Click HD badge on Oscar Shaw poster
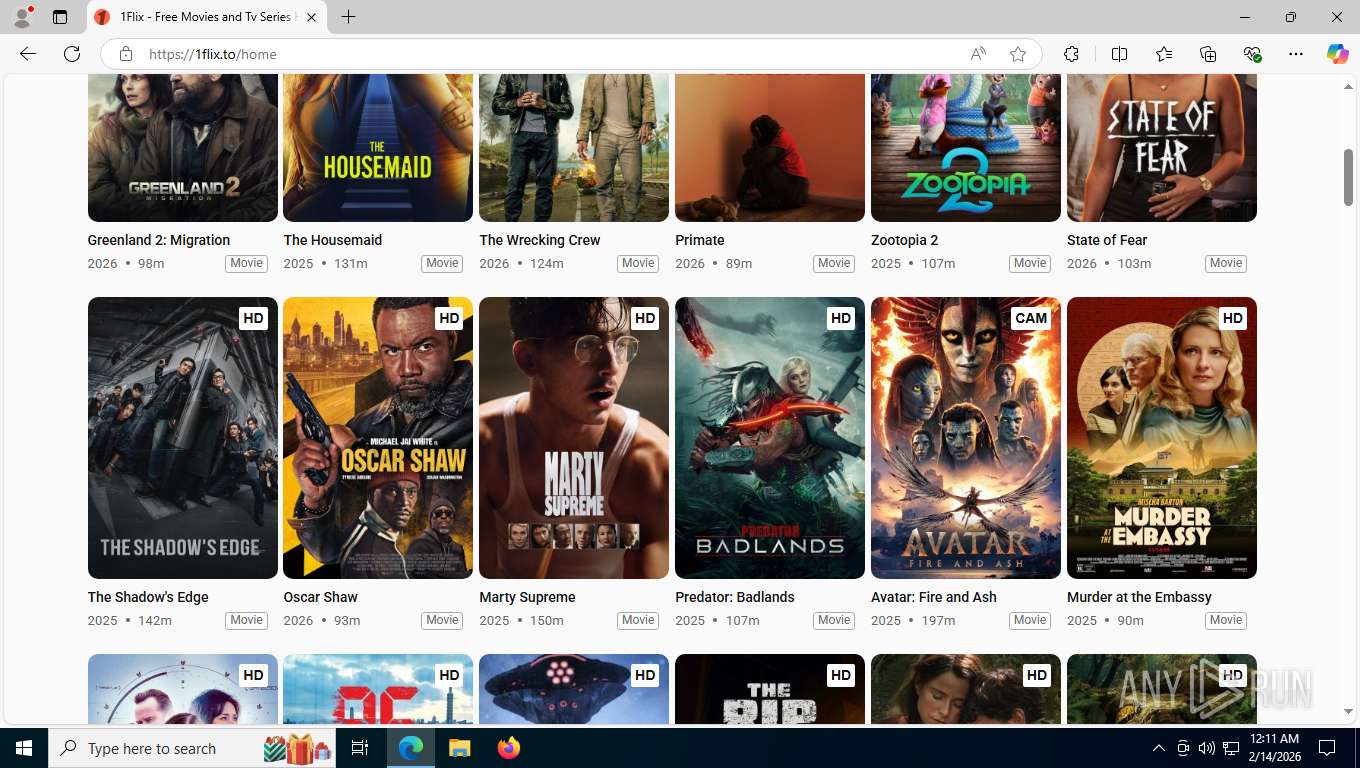 449,318
